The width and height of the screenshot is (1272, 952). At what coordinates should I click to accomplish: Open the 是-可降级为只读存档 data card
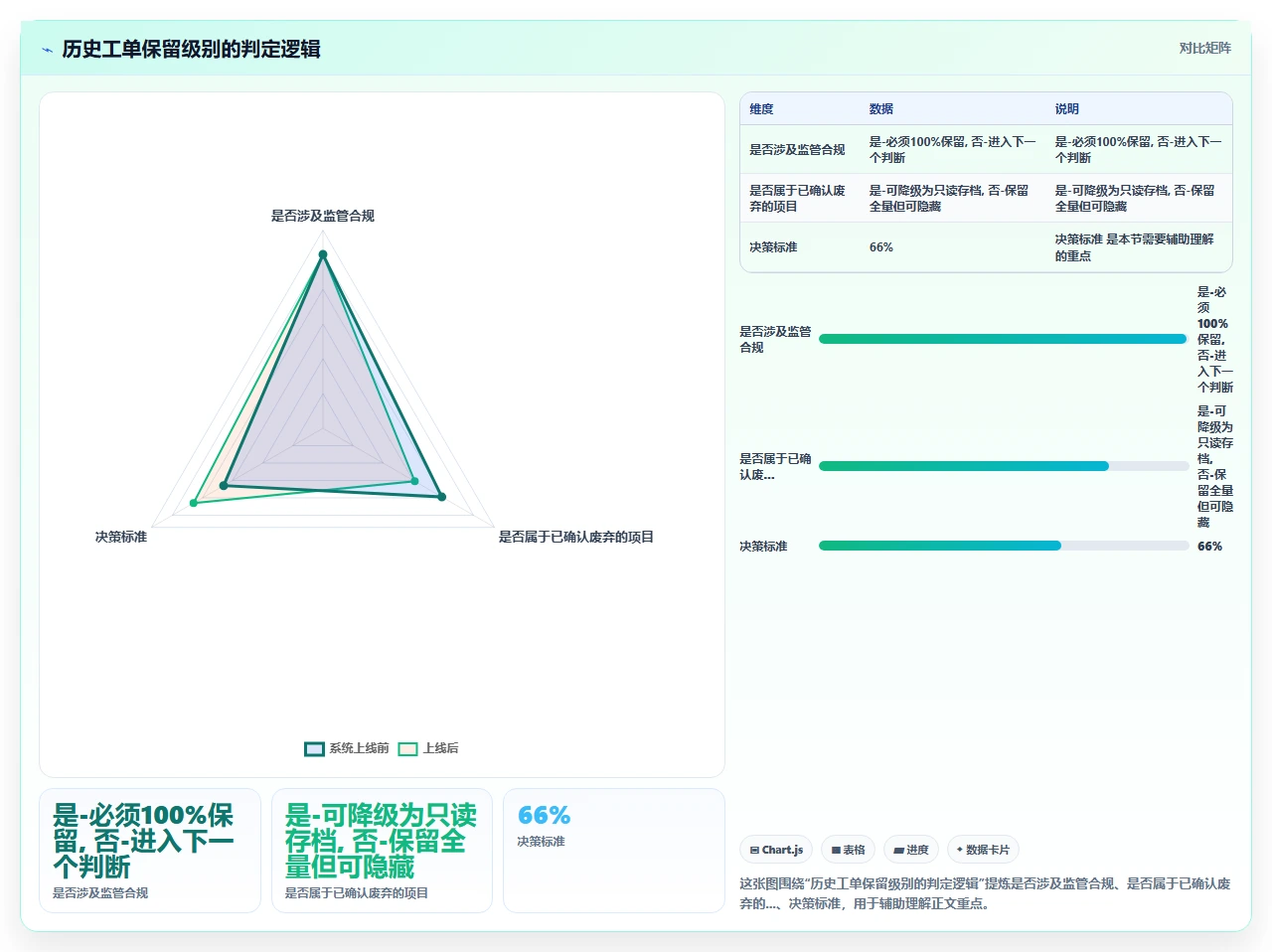[382, 851]
